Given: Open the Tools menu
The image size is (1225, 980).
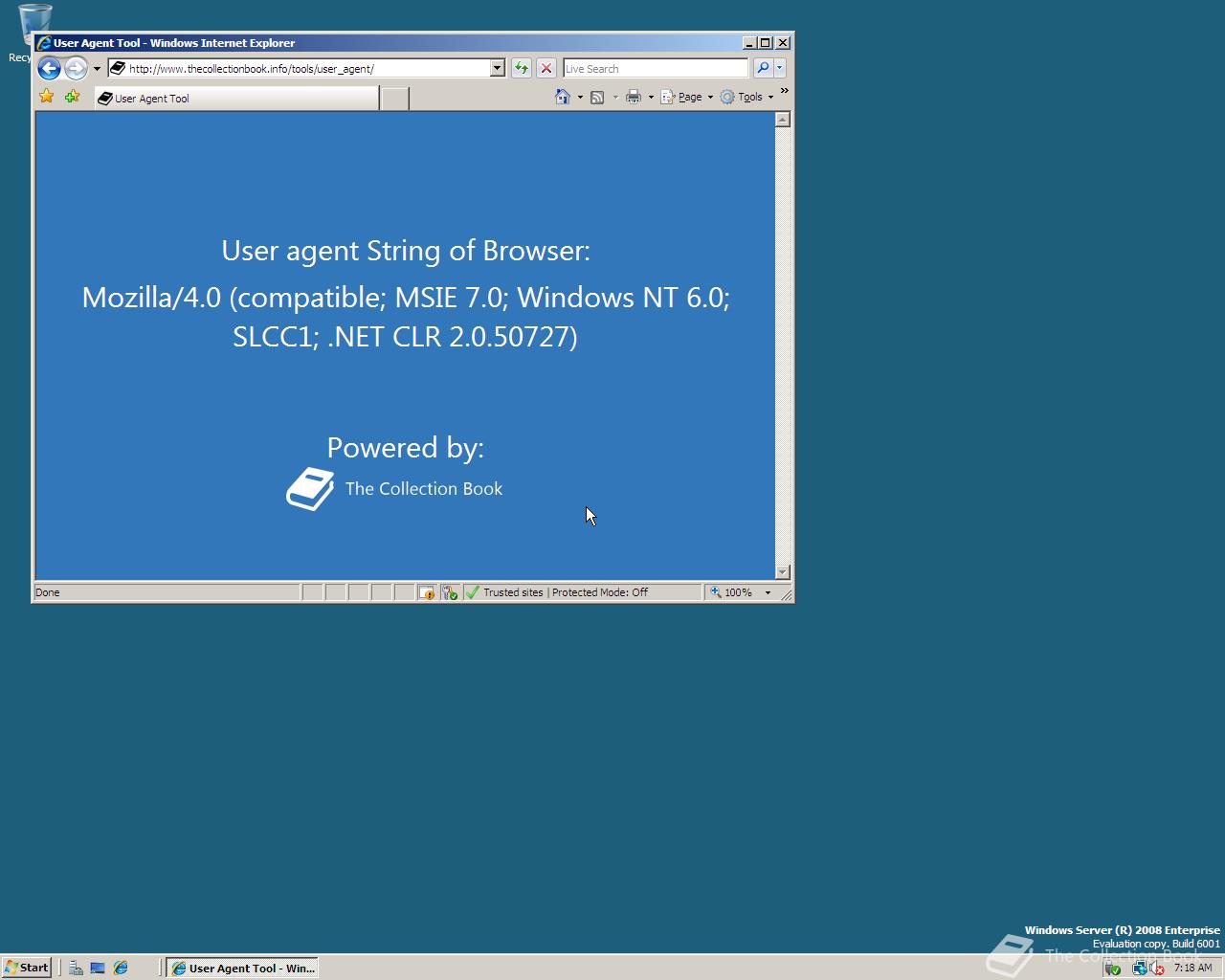Looking at the screenshot, I should pos(746,97).
